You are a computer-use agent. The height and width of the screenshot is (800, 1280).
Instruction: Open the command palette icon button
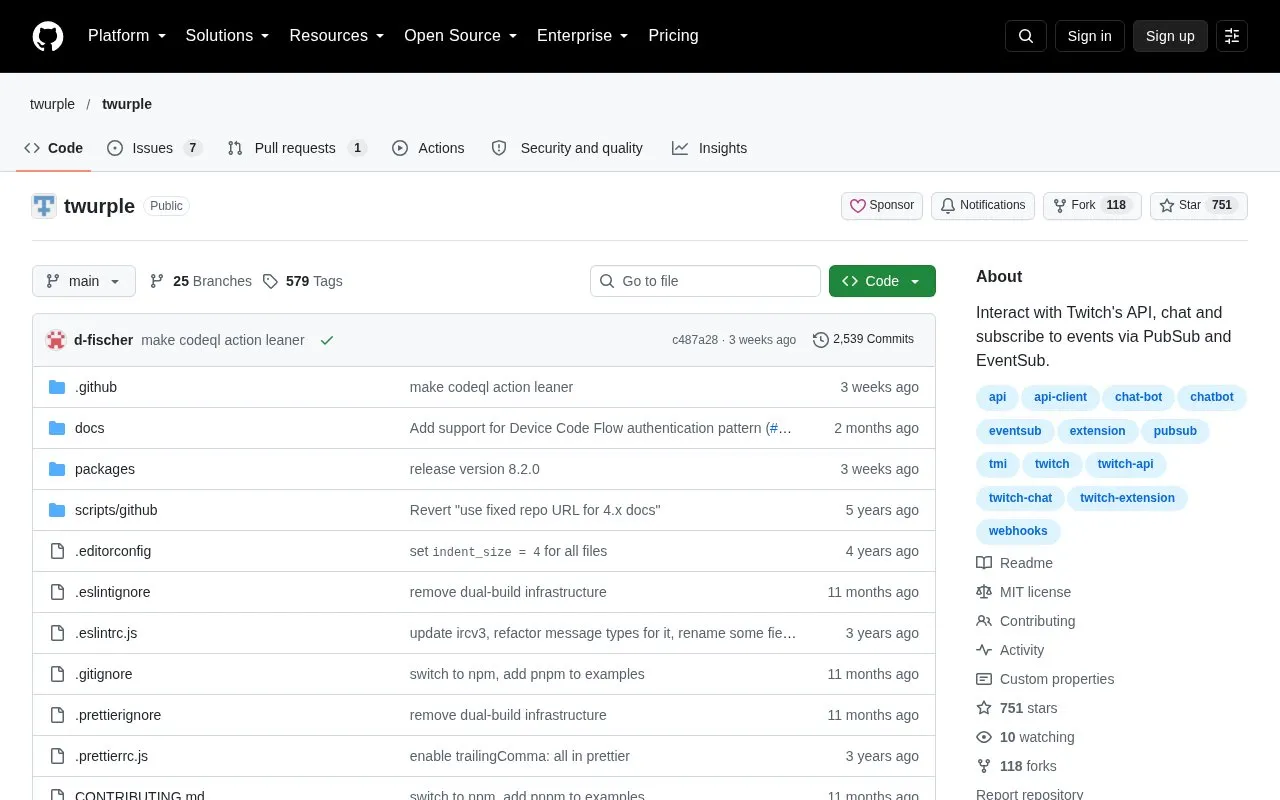tap(1232, 36)
